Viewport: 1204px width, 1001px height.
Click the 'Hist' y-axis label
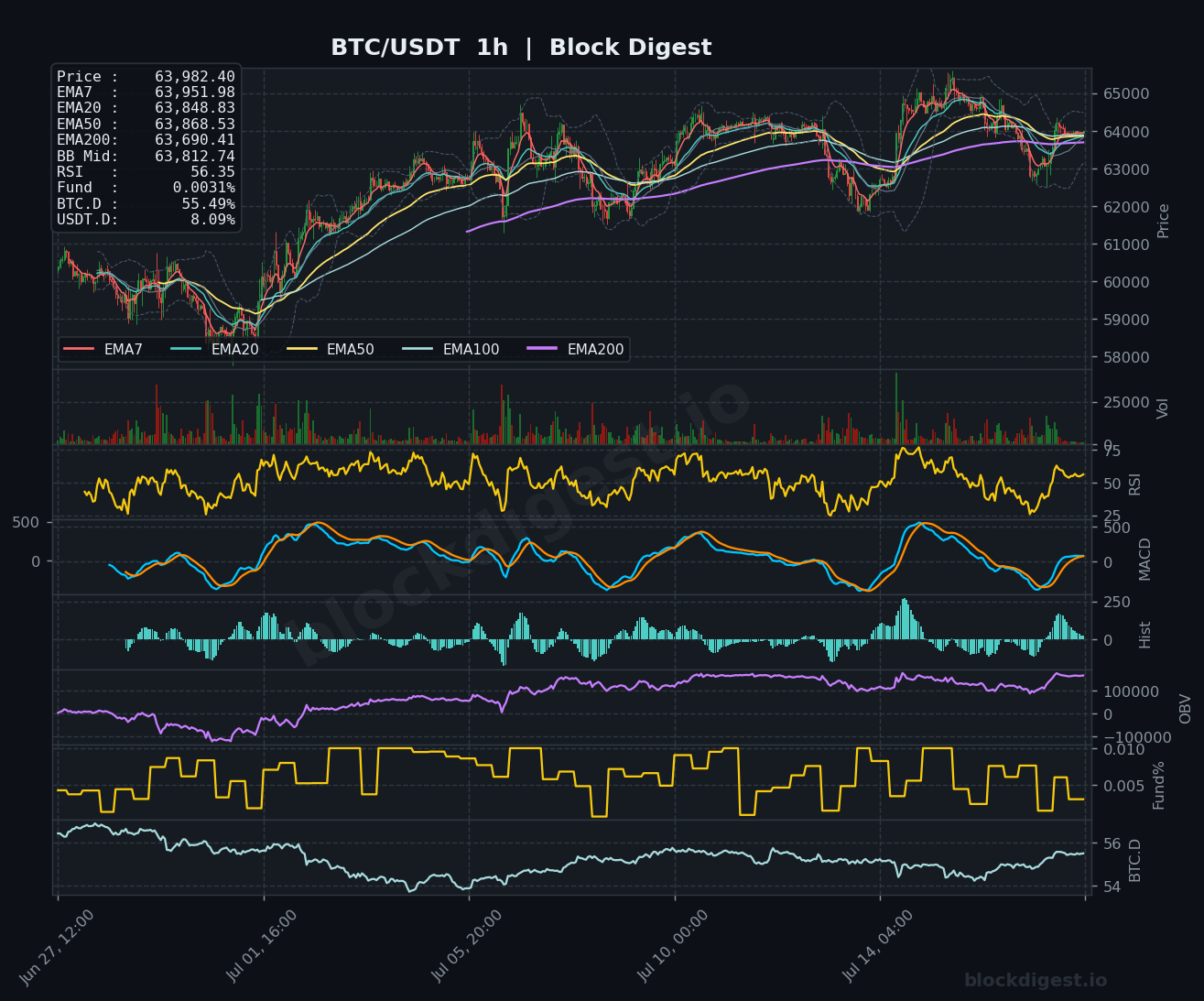coord(1144,635)
